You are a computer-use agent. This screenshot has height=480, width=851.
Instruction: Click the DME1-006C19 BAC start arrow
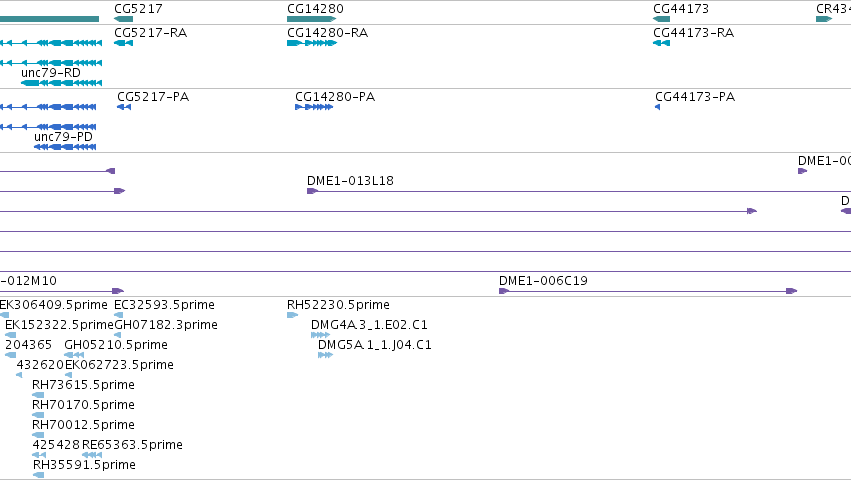click(504, 291)
